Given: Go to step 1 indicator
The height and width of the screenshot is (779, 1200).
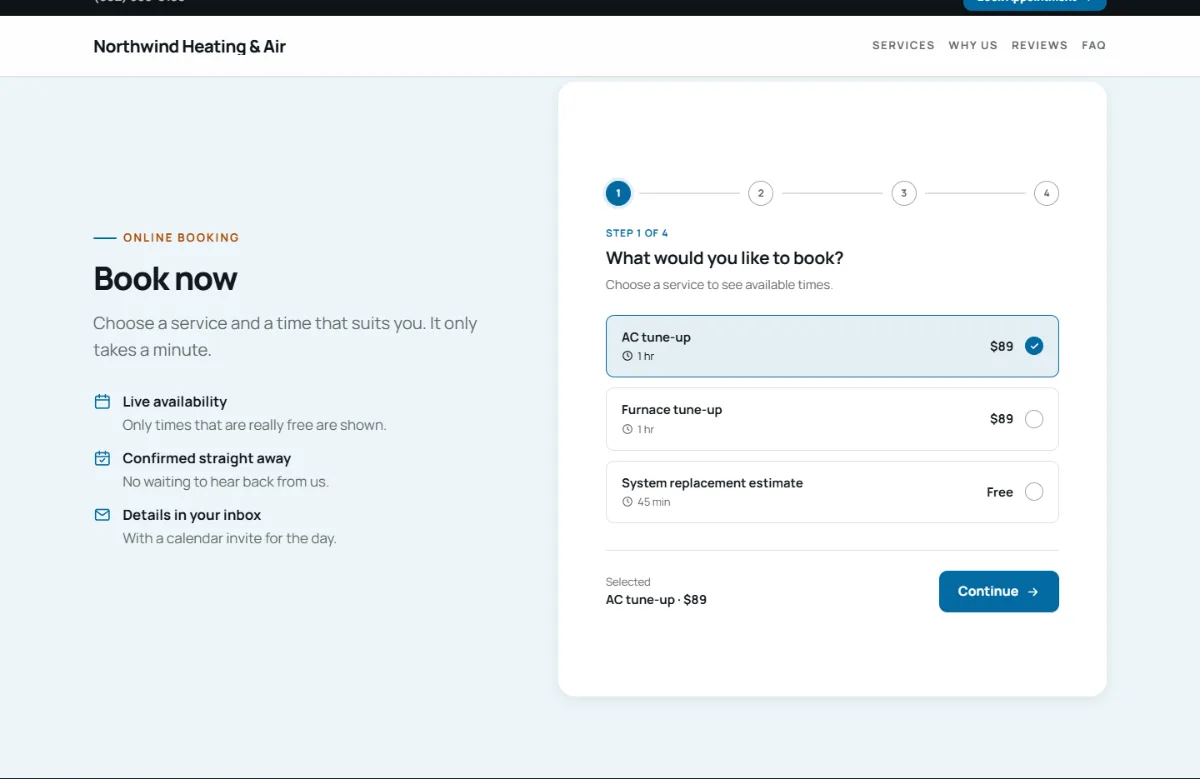Looking at the screenshot, I should point(618,193).
